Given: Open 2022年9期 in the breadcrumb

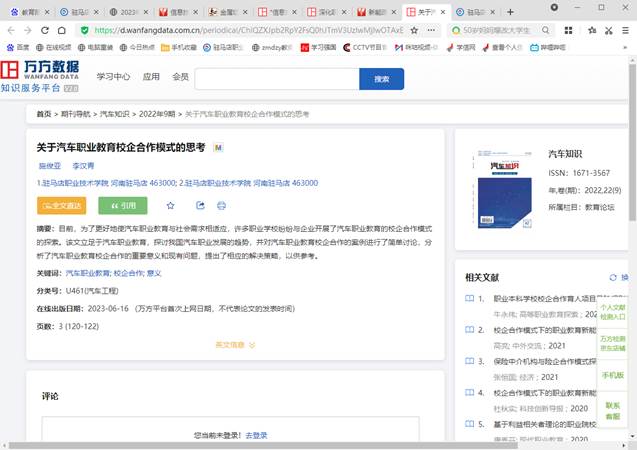Looking at the screenshot, I should pyautogui.click(x=157, y=114).
